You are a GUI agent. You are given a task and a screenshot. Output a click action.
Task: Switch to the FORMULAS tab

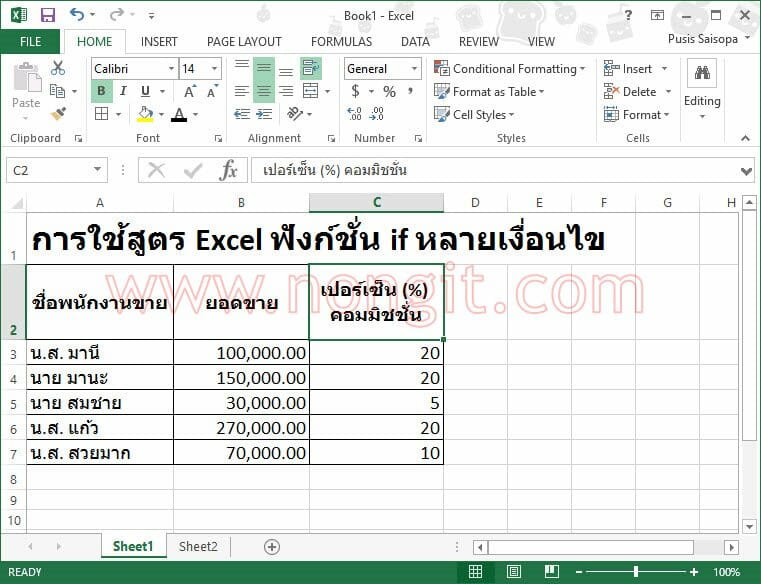(x=341, y=42)
